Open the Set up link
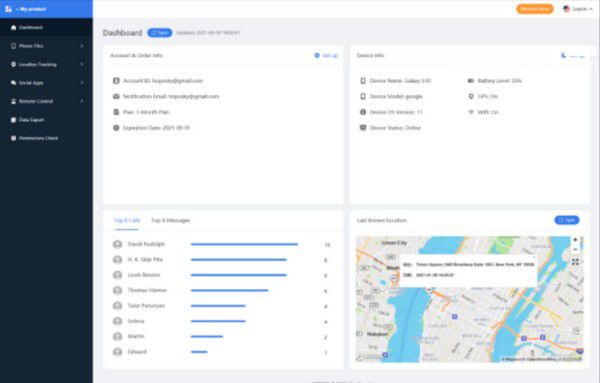 coord(330,55)
